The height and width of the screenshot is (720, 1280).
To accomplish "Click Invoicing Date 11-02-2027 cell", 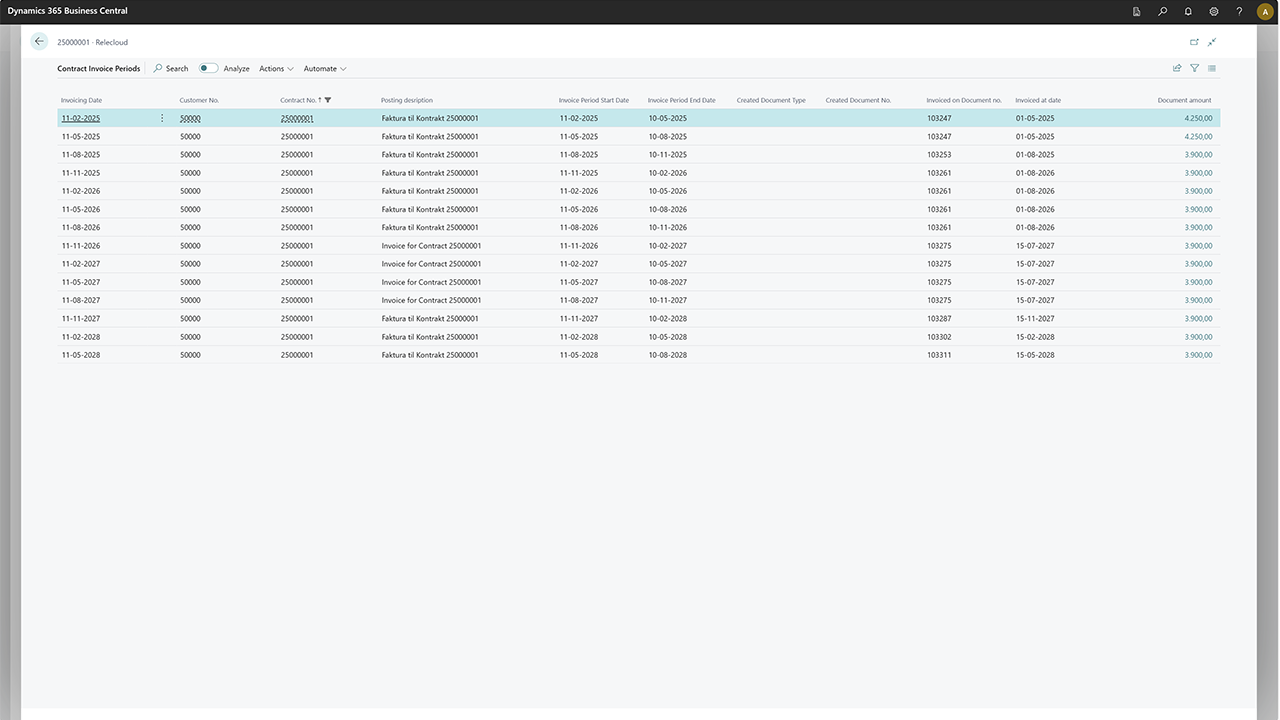I will [x=81, y=264].
